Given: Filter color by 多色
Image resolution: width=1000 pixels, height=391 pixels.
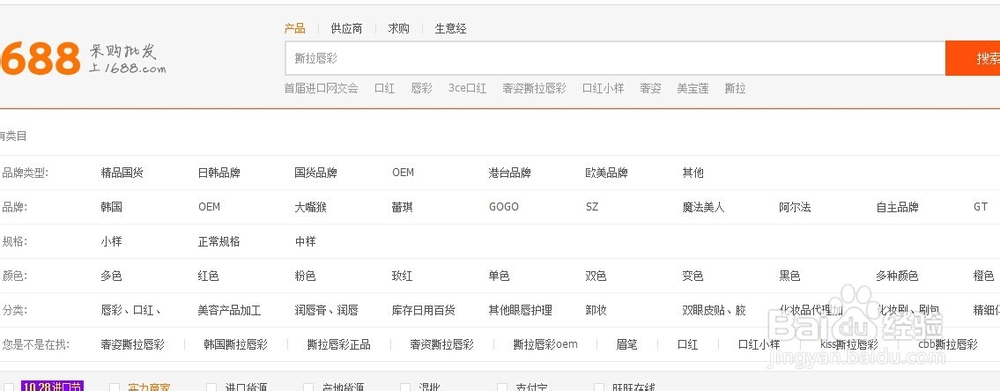Looking at the screenshot, I should coord(111,276).
